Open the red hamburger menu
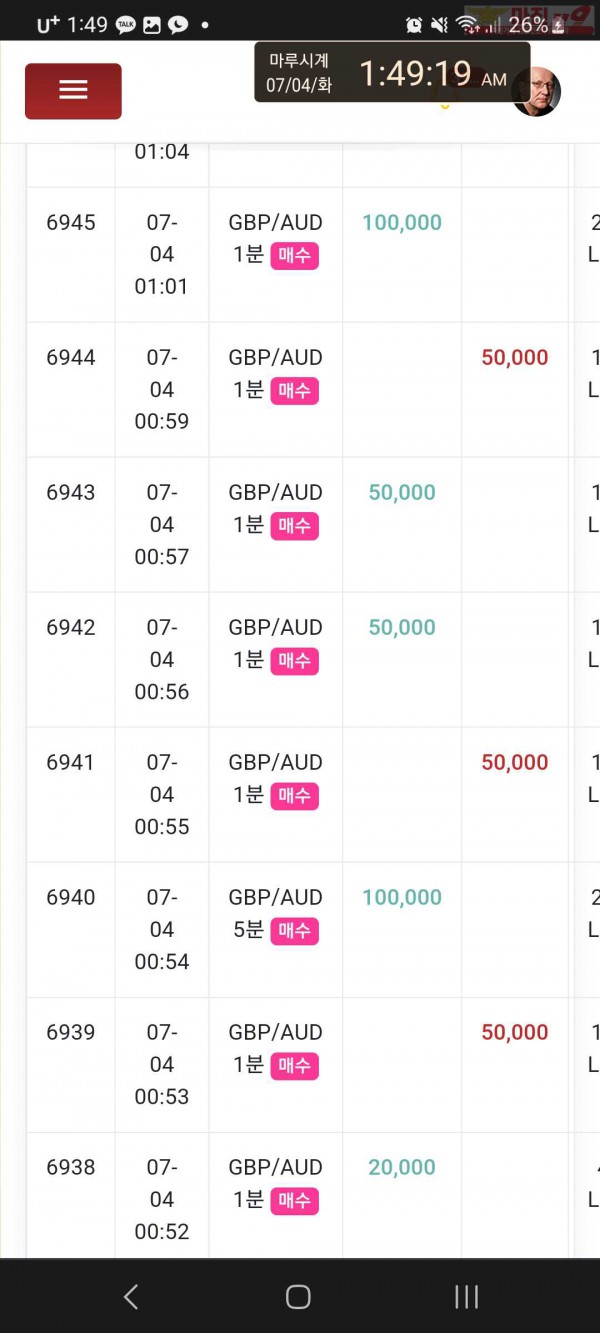The image size is (600, 1333). click(73, 91)
